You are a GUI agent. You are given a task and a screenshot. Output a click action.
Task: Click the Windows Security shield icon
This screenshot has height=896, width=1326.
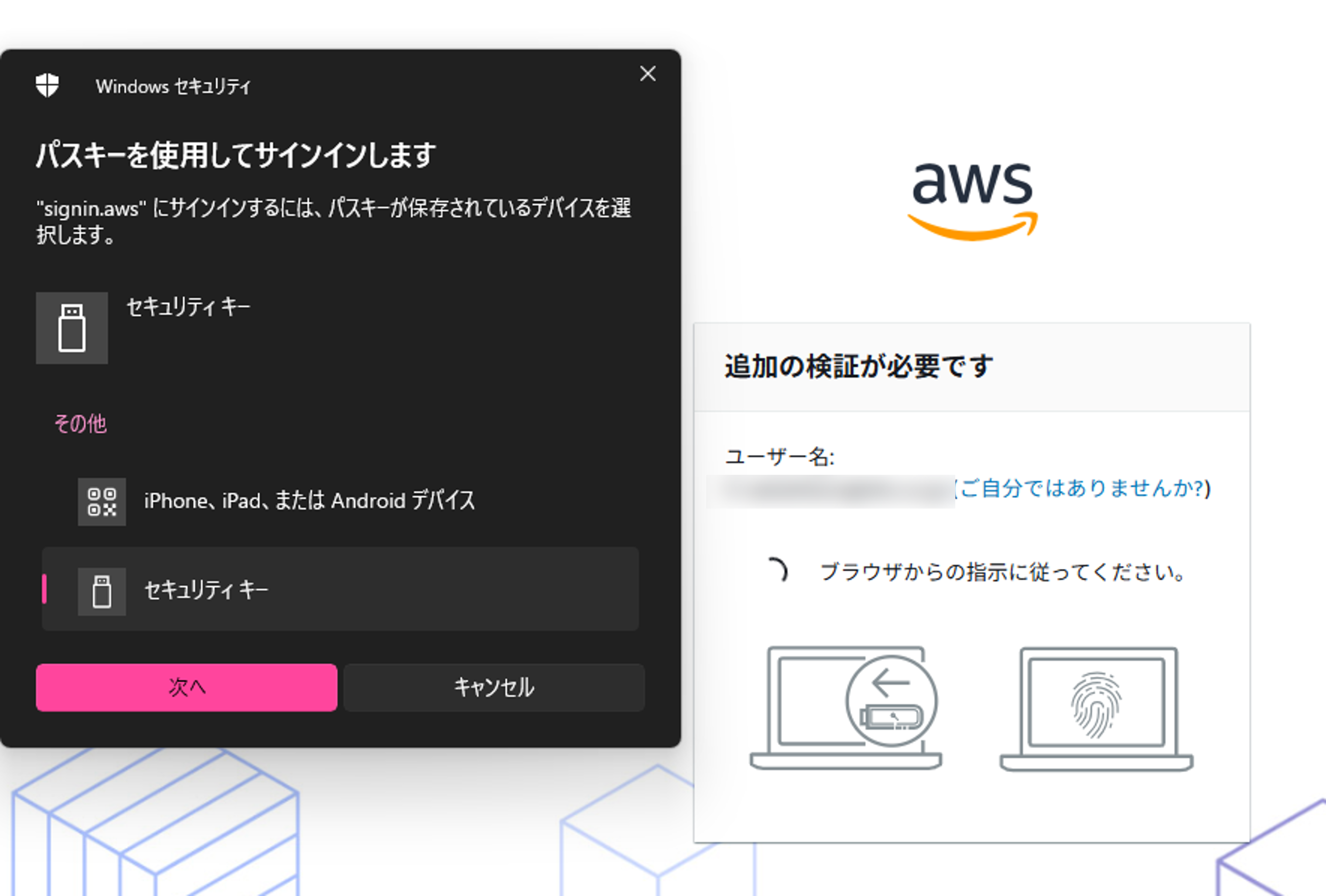coord(47,85)
